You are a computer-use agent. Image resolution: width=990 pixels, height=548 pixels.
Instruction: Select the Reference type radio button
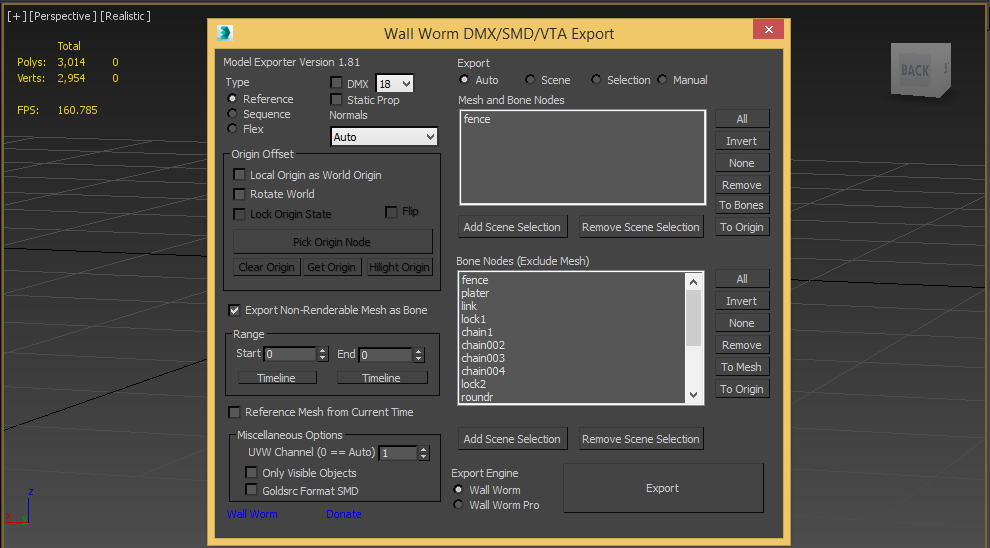pyautogui.click(x=232, y=98)
